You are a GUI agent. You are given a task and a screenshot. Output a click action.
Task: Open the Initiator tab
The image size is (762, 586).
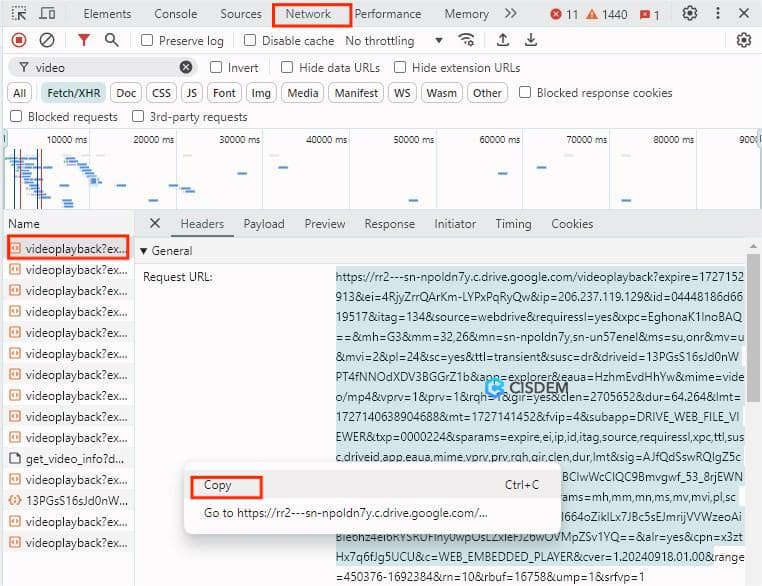pos(455,224)
